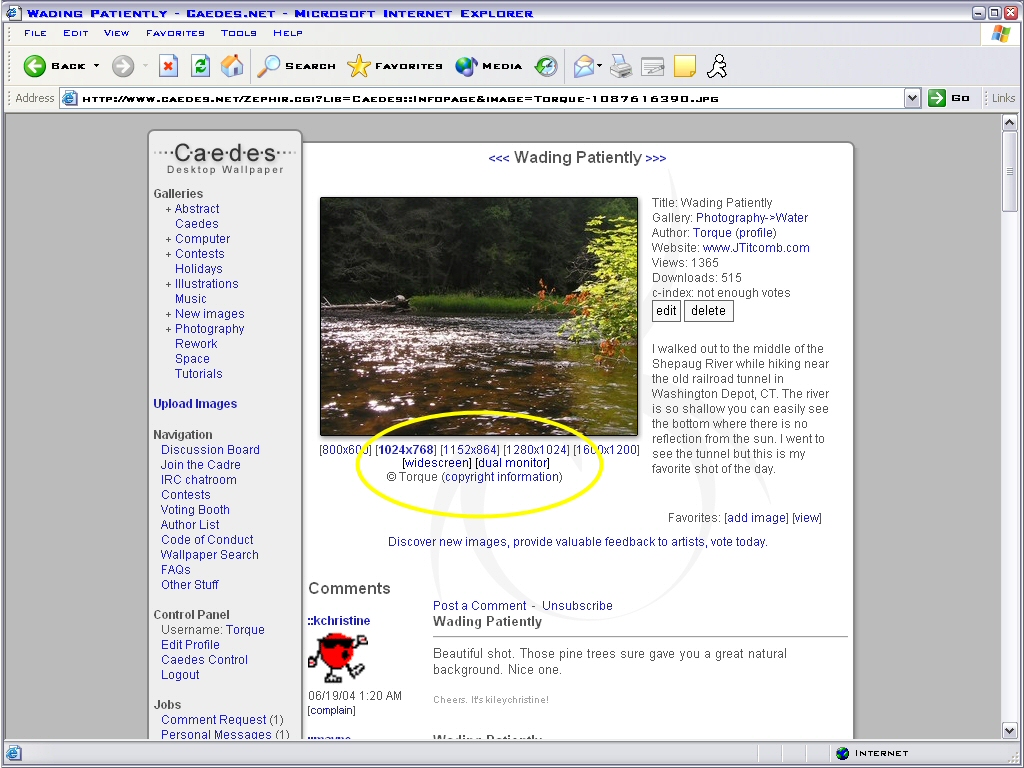This screenshot has height=768, width=1024.
Task: Open the Back button history dropdown arrow
Action: pos(97,66)
